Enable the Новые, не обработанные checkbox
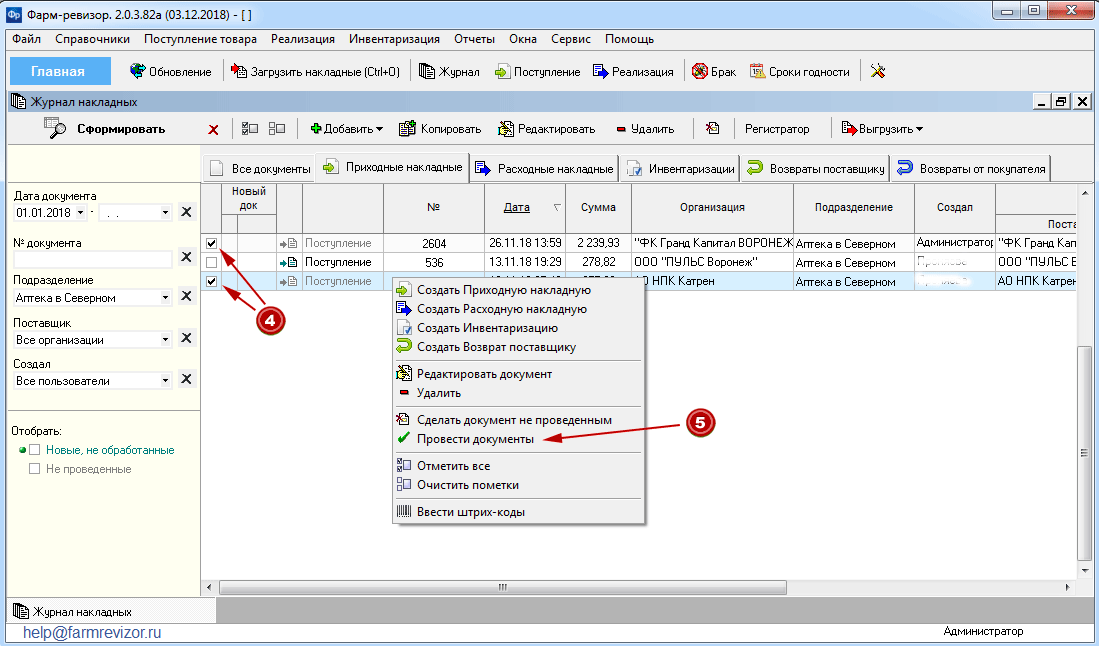This screenshot has height=646, width=1099. coord(34,450)
